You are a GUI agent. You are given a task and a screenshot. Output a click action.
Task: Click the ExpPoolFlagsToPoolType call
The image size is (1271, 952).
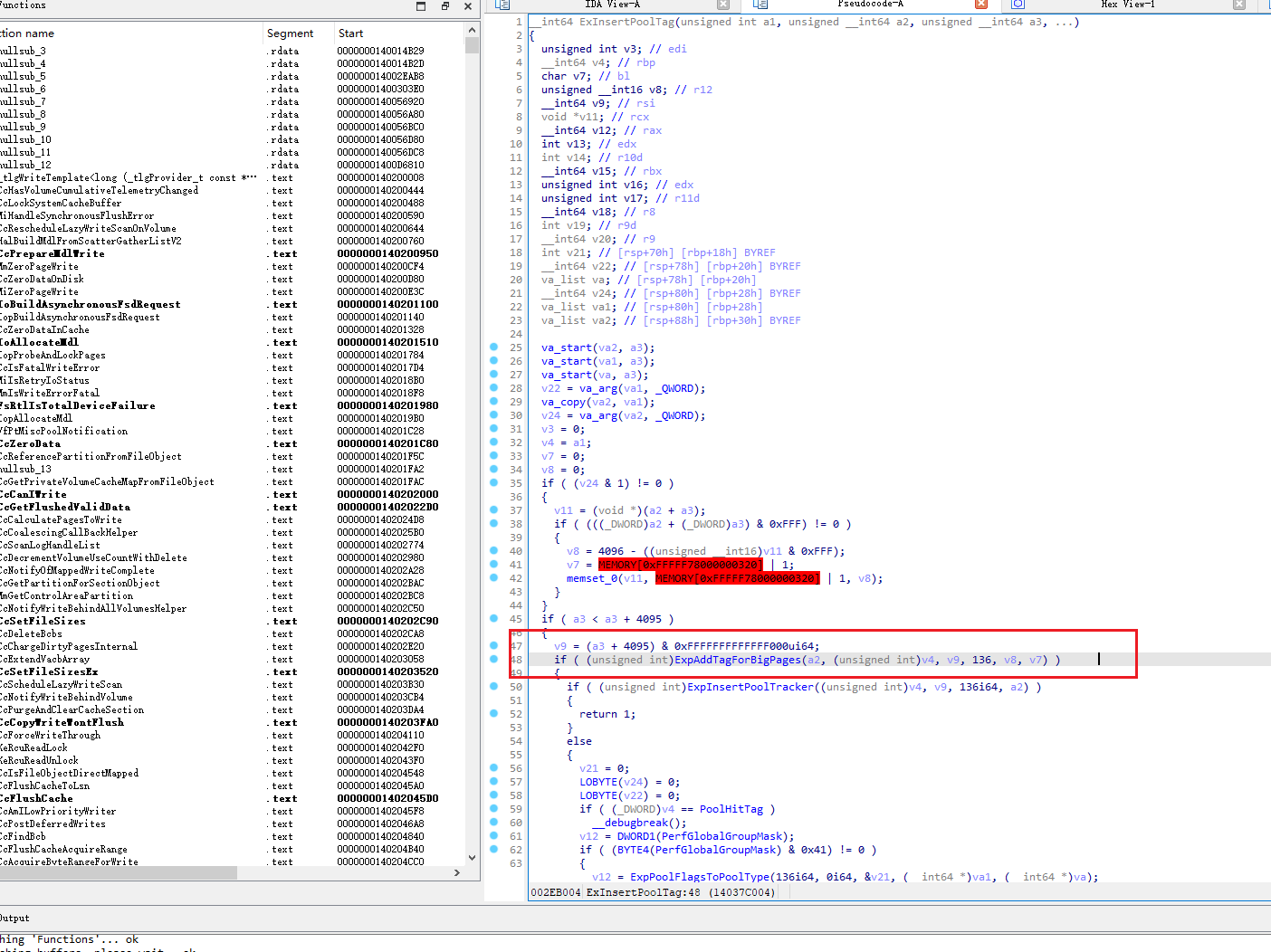coord(700,877)
